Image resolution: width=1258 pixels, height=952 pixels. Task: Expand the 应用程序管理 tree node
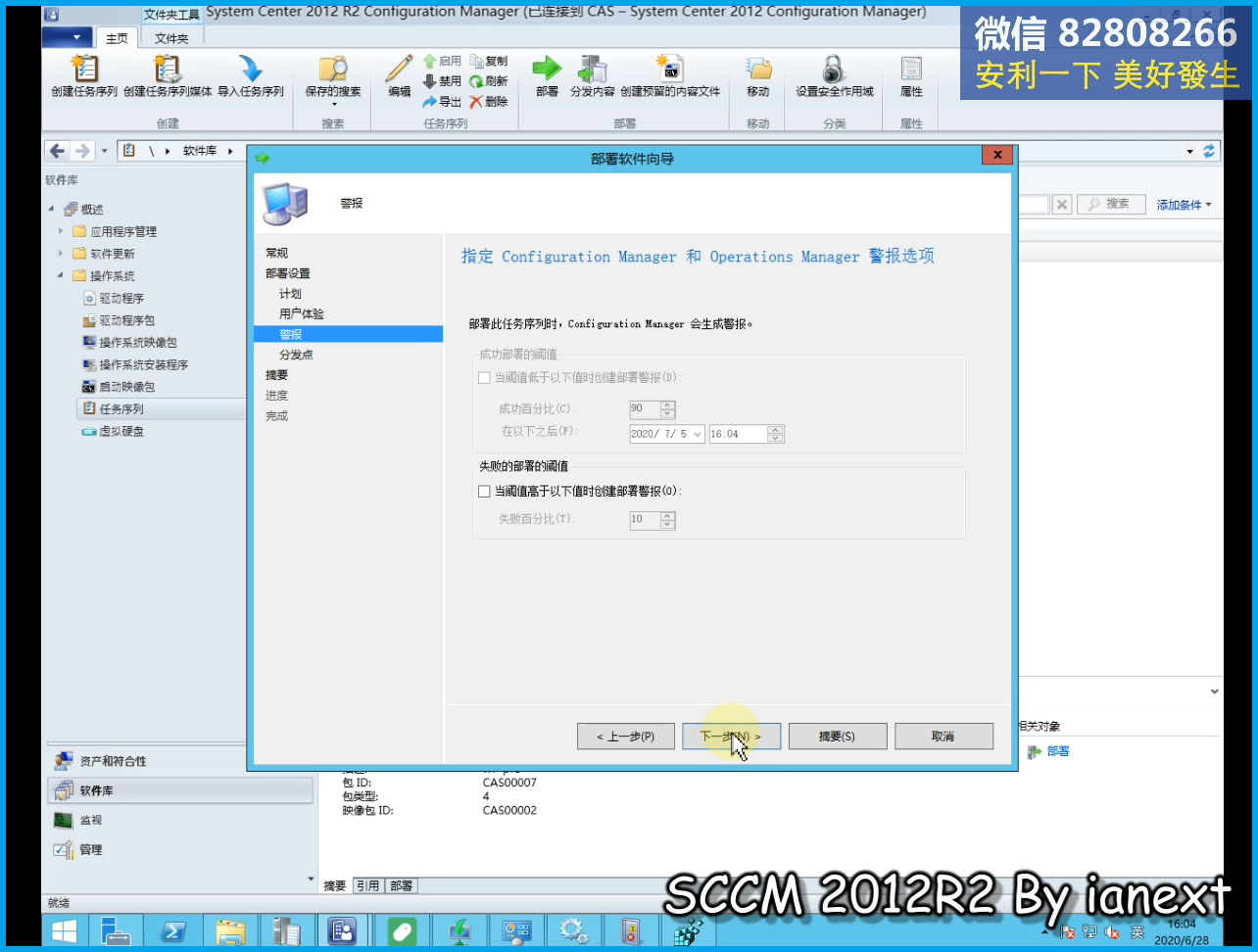61,232
